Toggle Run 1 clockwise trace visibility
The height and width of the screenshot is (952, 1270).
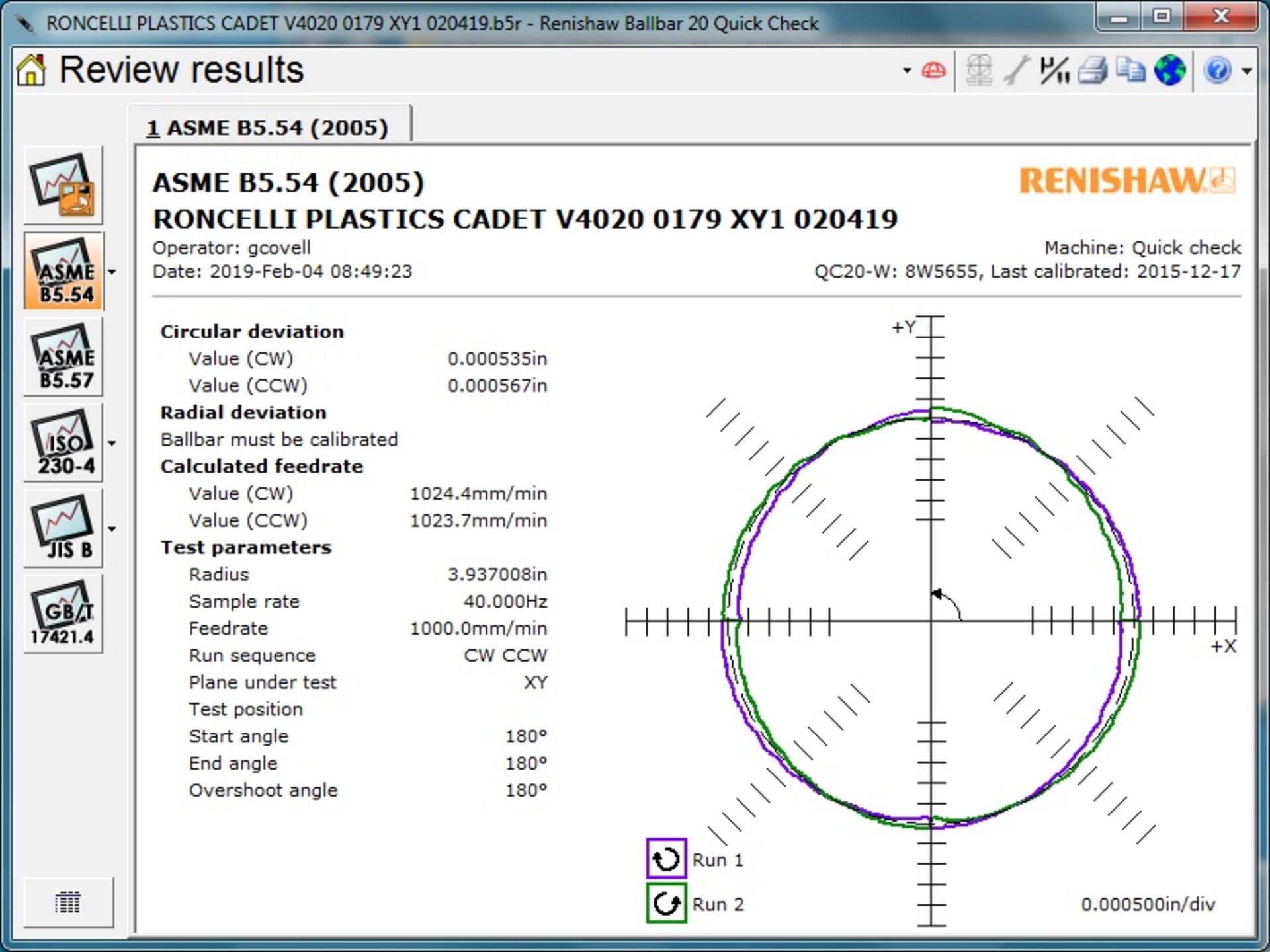click(666, 859)
